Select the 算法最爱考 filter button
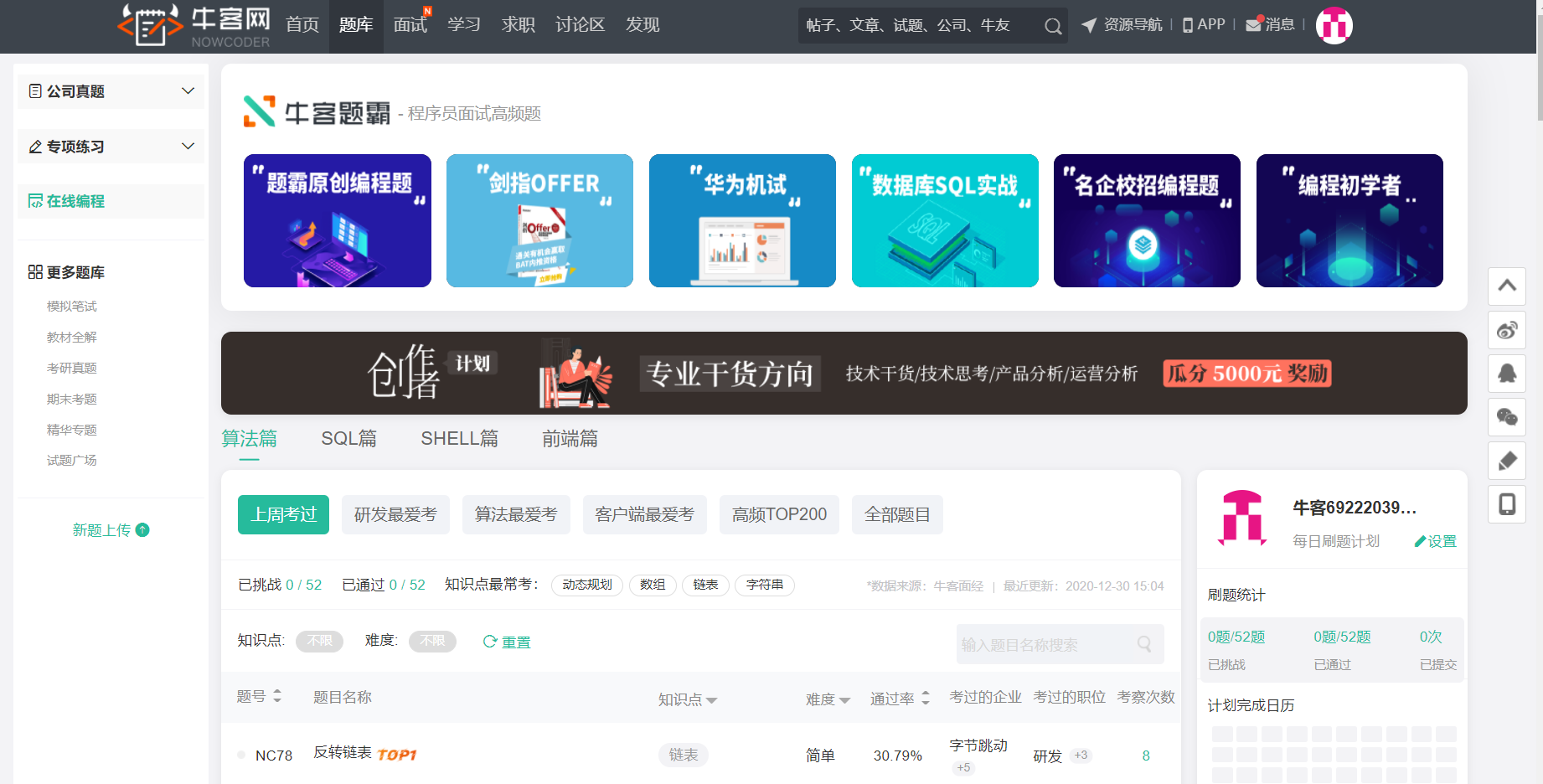 pyautogui.click(x=516, y=514)
